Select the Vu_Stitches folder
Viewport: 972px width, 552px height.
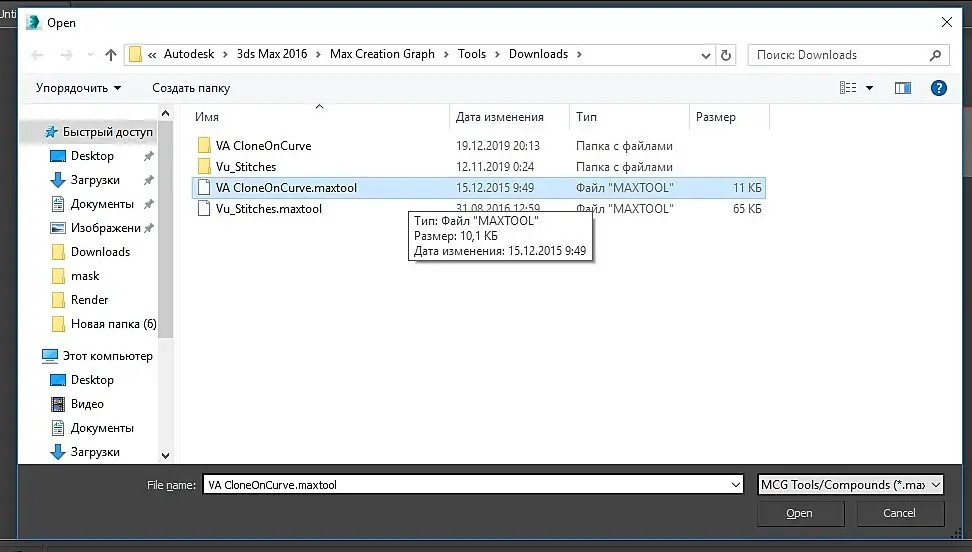(245, 167)
